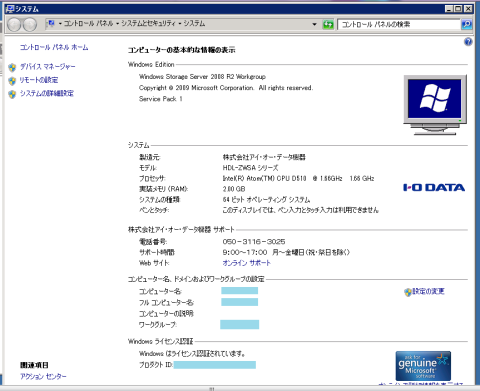
Task: Maximize the システム window
Action: click(458, 9)
